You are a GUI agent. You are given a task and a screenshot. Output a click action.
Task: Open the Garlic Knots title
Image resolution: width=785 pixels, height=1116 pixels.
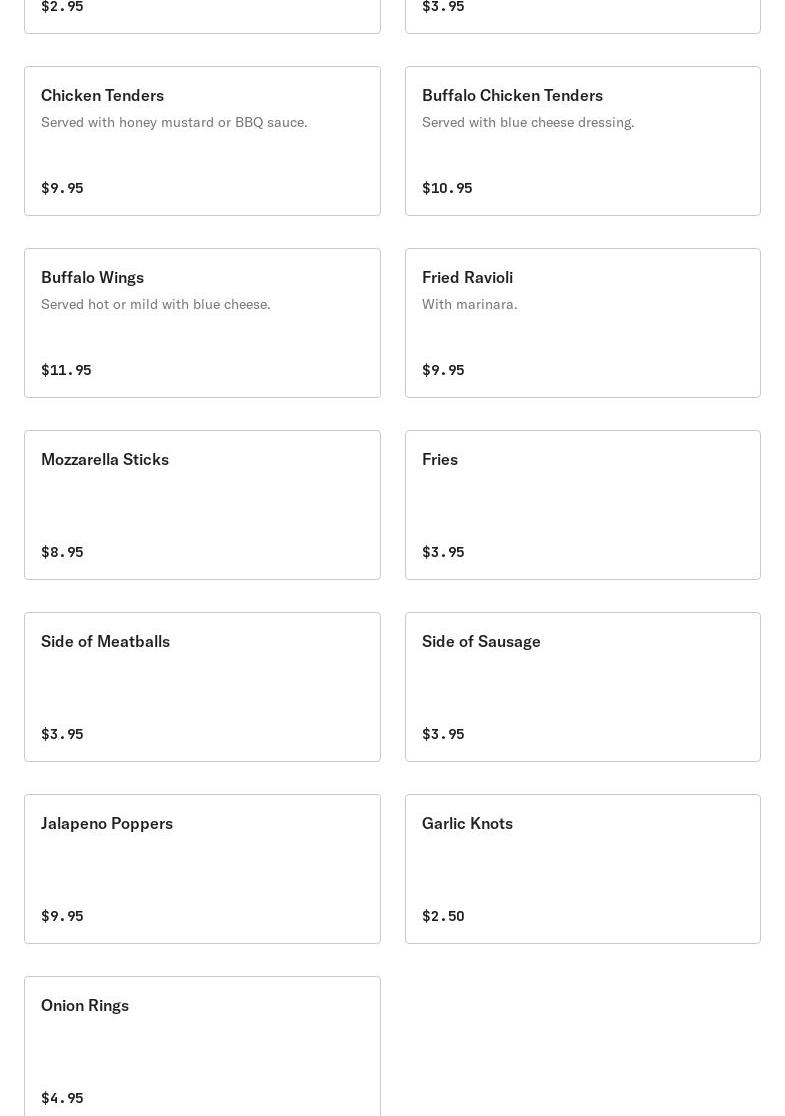tap(467, 823)
